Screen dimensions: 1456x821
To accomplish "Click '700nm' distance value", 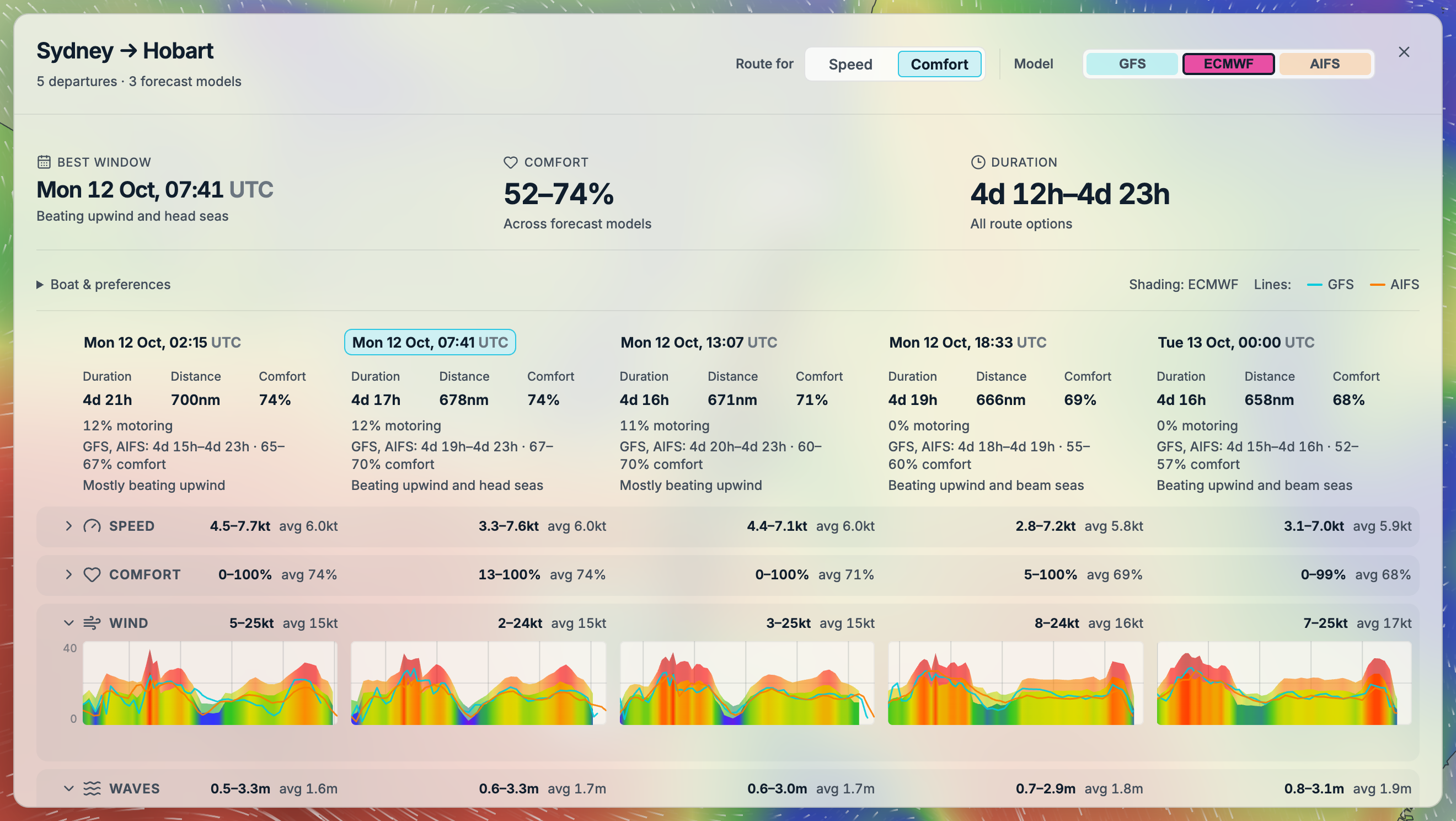I will click(195, 400).
